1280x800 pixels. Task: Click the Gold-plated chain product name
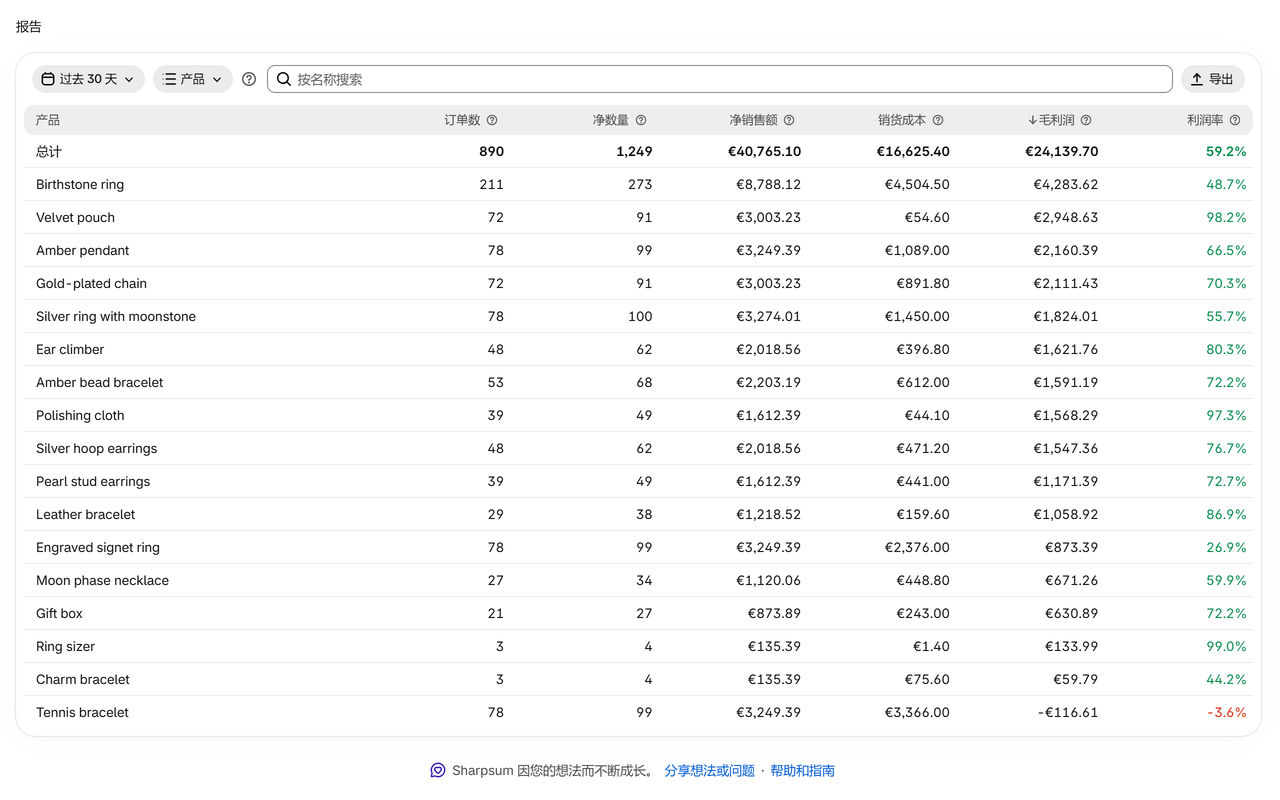pos(91,283)
